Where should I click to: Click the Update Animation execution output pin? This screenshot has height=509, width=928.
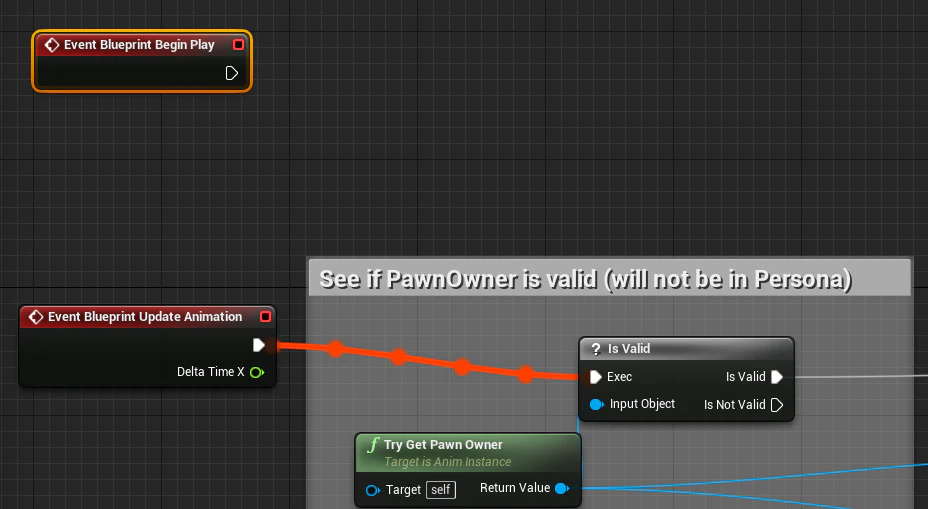(259, 345)
